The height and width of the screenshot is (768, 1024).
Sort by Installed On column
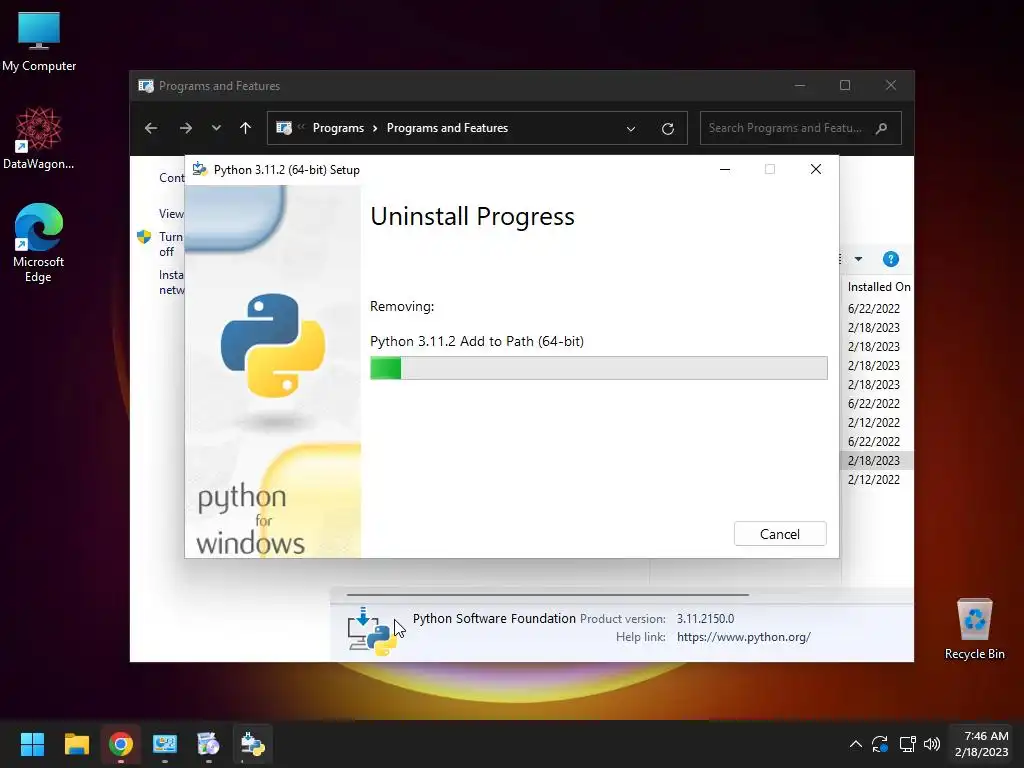[x=878, y=287]
